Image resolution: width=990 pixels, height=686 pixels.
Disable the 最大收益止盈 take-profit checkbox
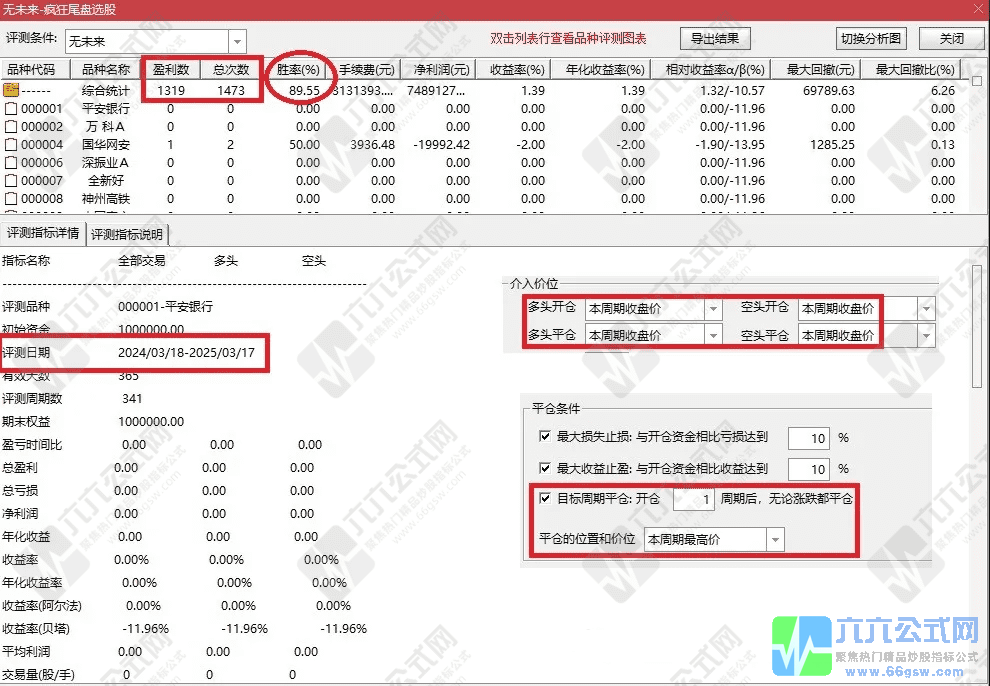pyautogui.click(x=545, y=468)
